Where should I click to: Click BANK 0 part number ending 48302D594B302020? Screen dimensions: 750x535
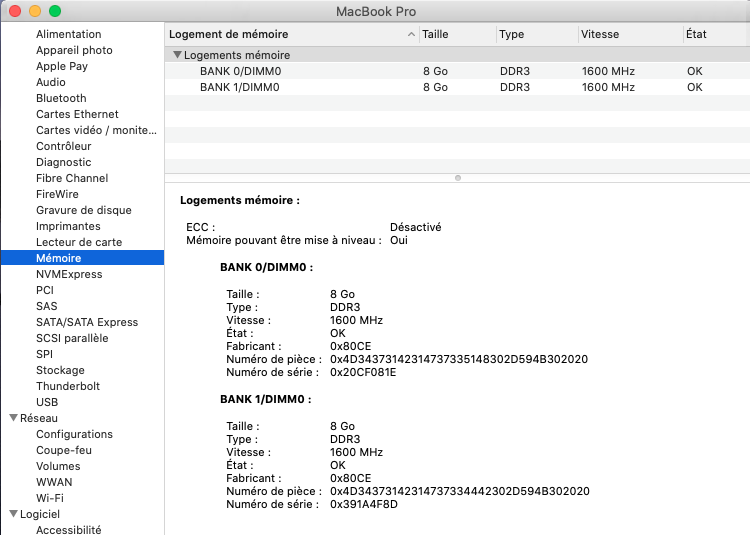tap(459, 360)
